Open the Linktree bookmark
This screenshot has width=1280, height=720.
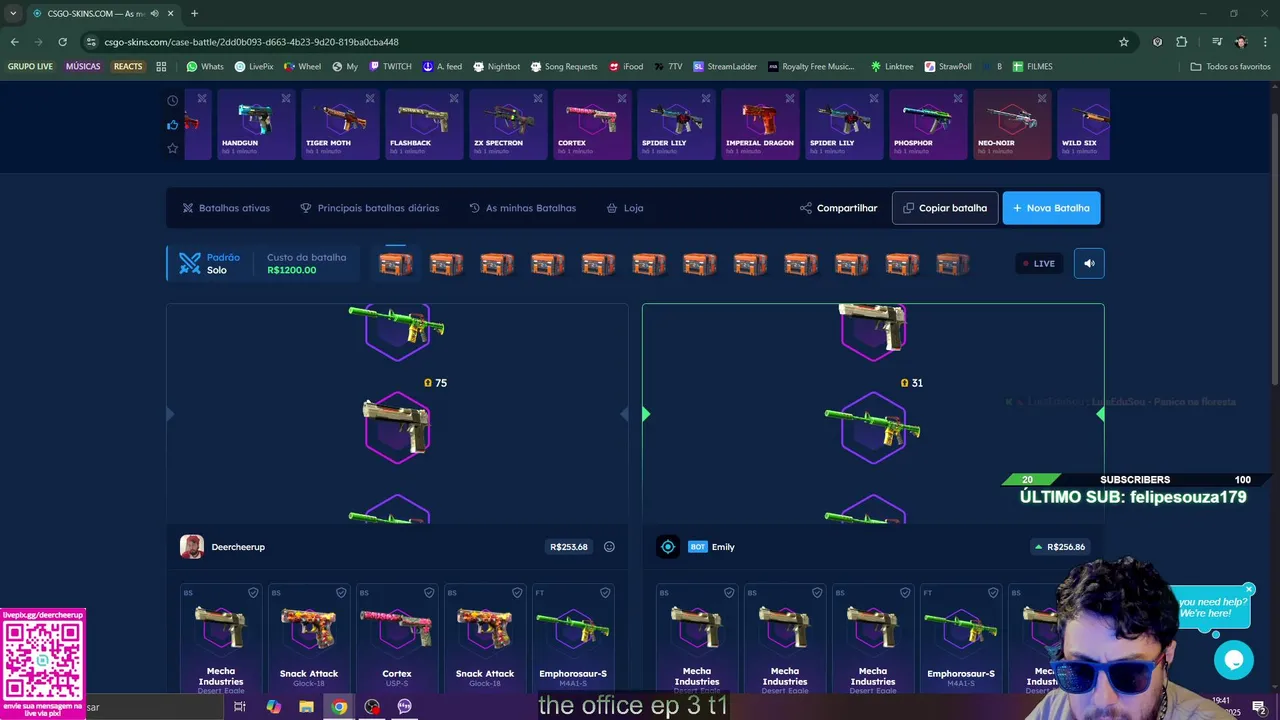tap(891, 66)
